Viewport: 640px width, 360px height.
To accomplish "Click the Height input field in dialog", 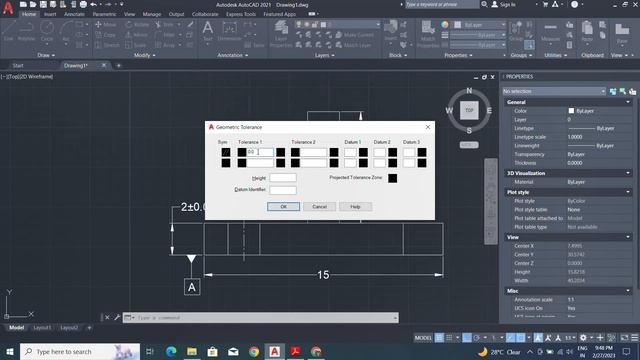I will [282, 178].
